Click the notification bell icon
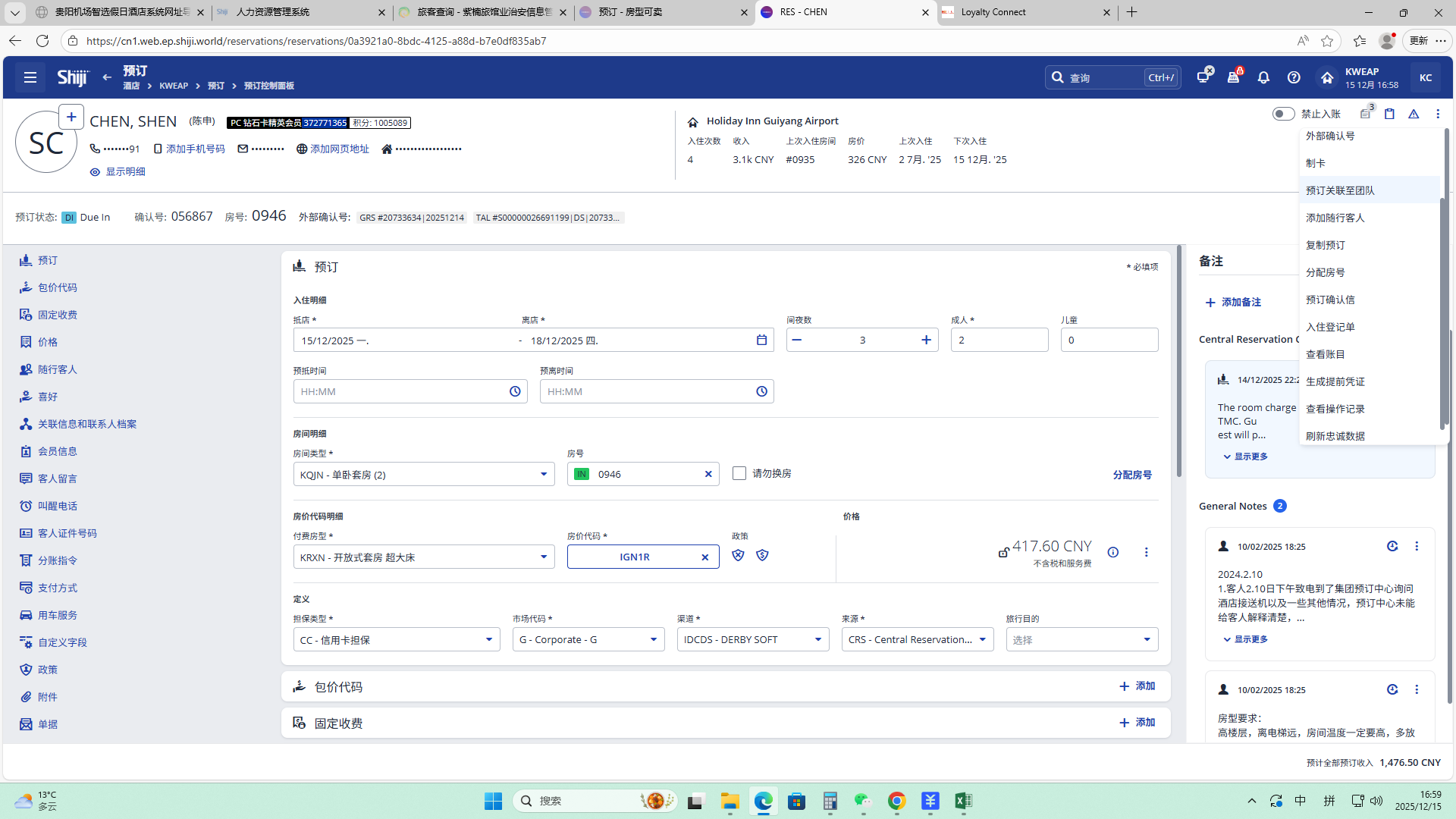 click(x=1263, y=77)
